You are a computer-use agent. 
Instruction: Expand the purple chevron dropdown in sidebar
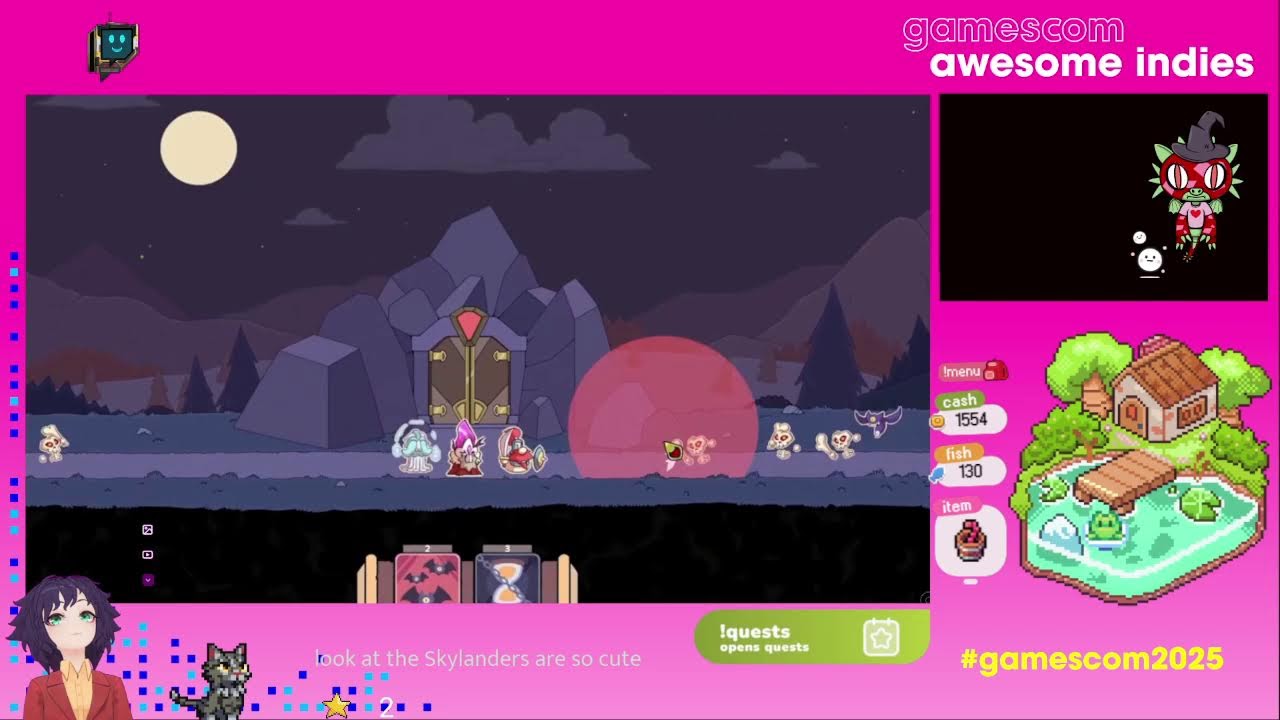pos(148,579)
